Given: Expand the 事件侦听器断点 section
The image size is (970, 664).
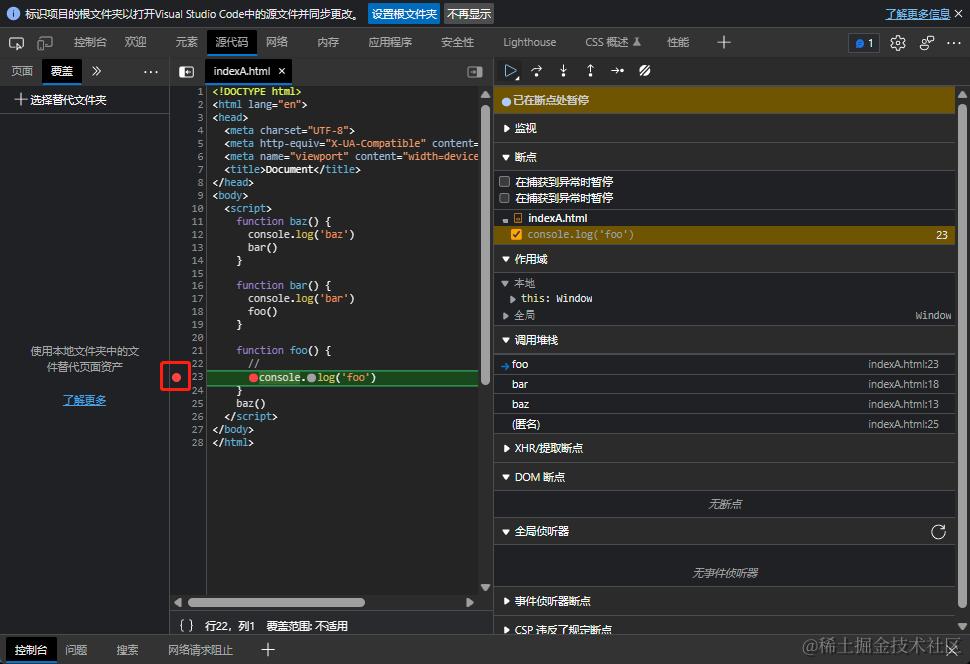Looking at the screenshot, I should point(552,601).
